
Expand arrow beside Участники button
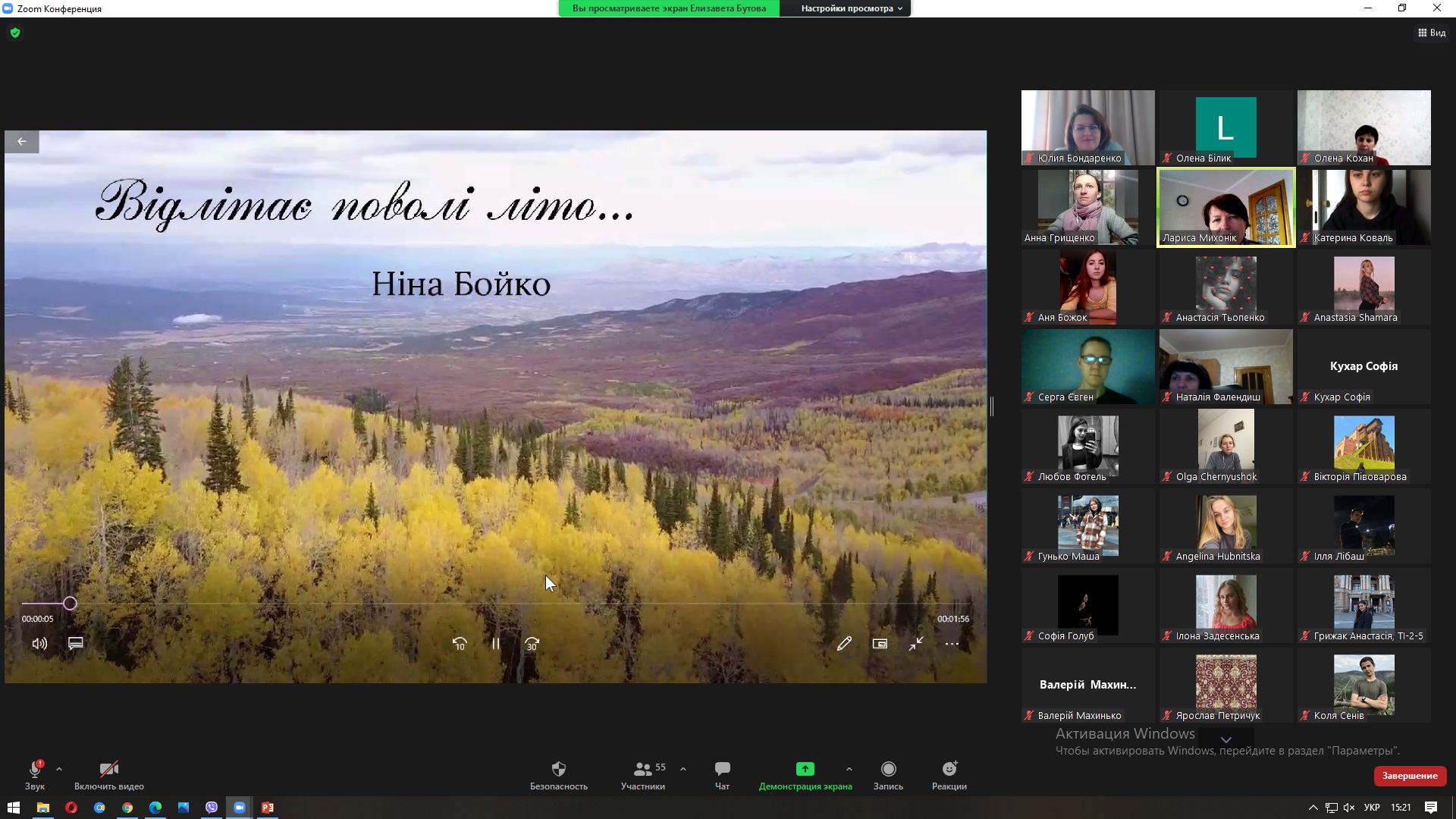pos(683,769)
